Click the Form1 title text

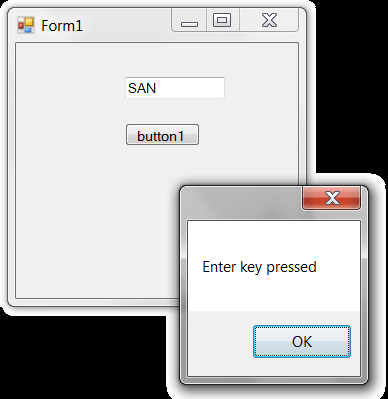pyautogui.click(x=62, y=26)
